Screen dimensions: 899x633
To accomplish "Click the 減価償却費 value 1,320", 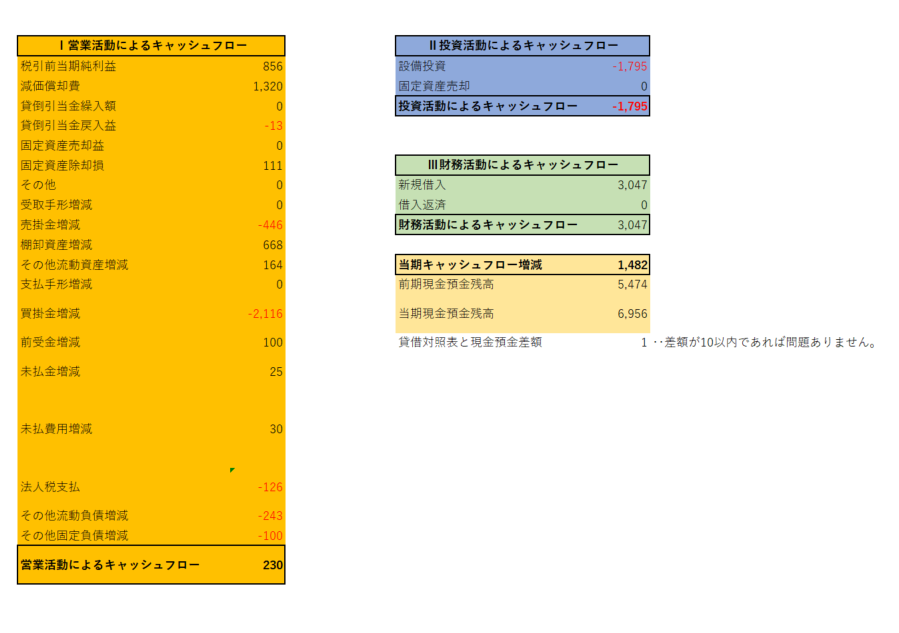I will [267, 86].
